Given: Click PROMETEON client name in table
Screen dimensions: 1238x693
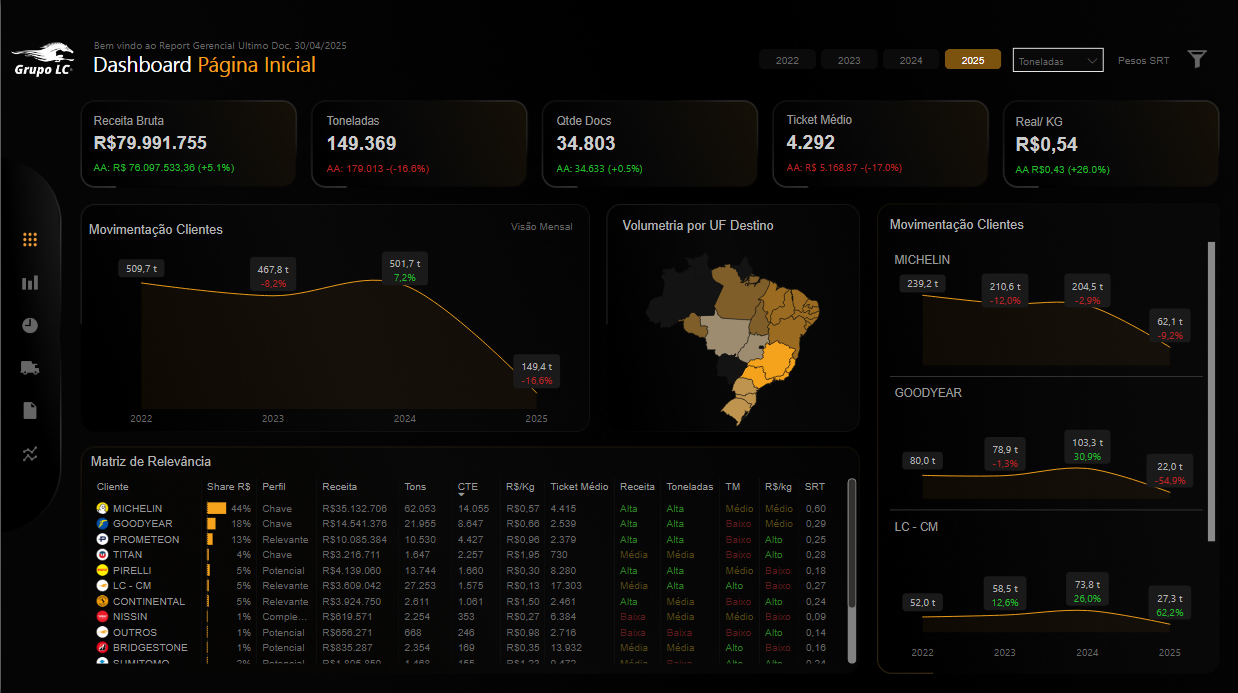Looking at the screenshot, I should tap(146, 539).
